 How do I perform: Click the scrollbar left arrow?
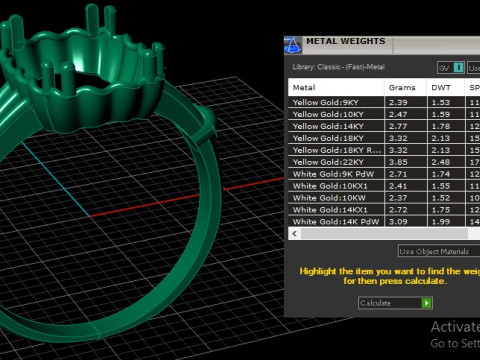pyautogui.click(x=294, y=234)
